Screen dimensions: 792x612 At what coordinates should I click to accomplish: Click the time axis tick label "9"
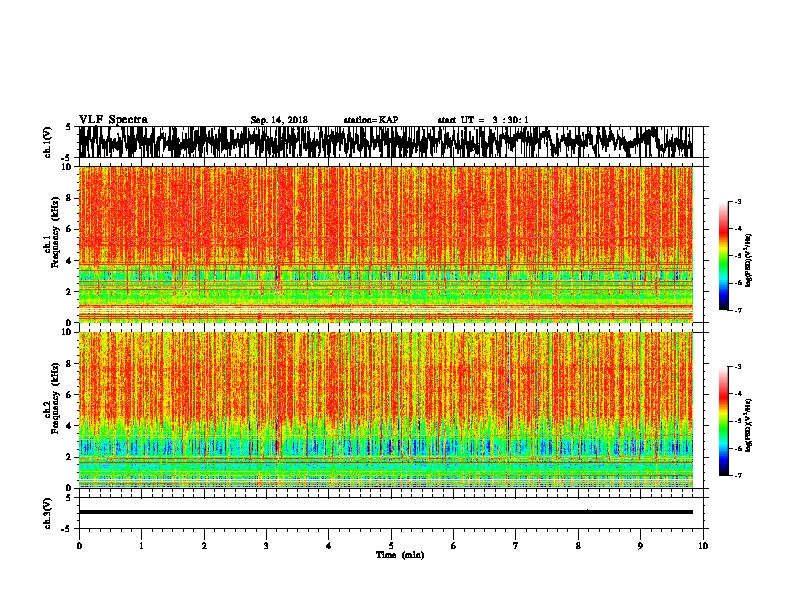coord(640,546)
